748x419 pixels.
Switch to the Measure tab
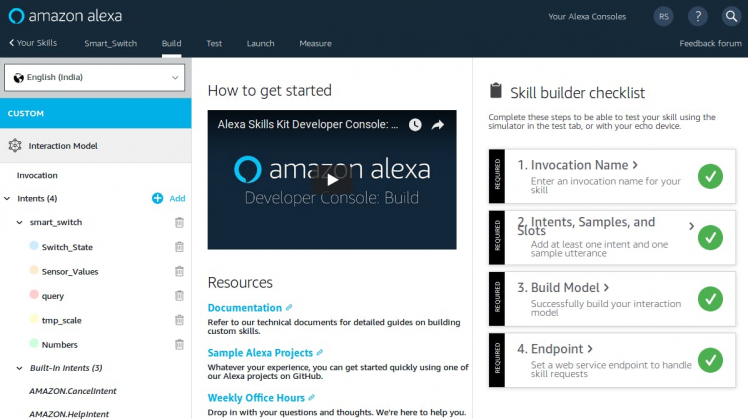pyautogui.click(x=315, y=43)
